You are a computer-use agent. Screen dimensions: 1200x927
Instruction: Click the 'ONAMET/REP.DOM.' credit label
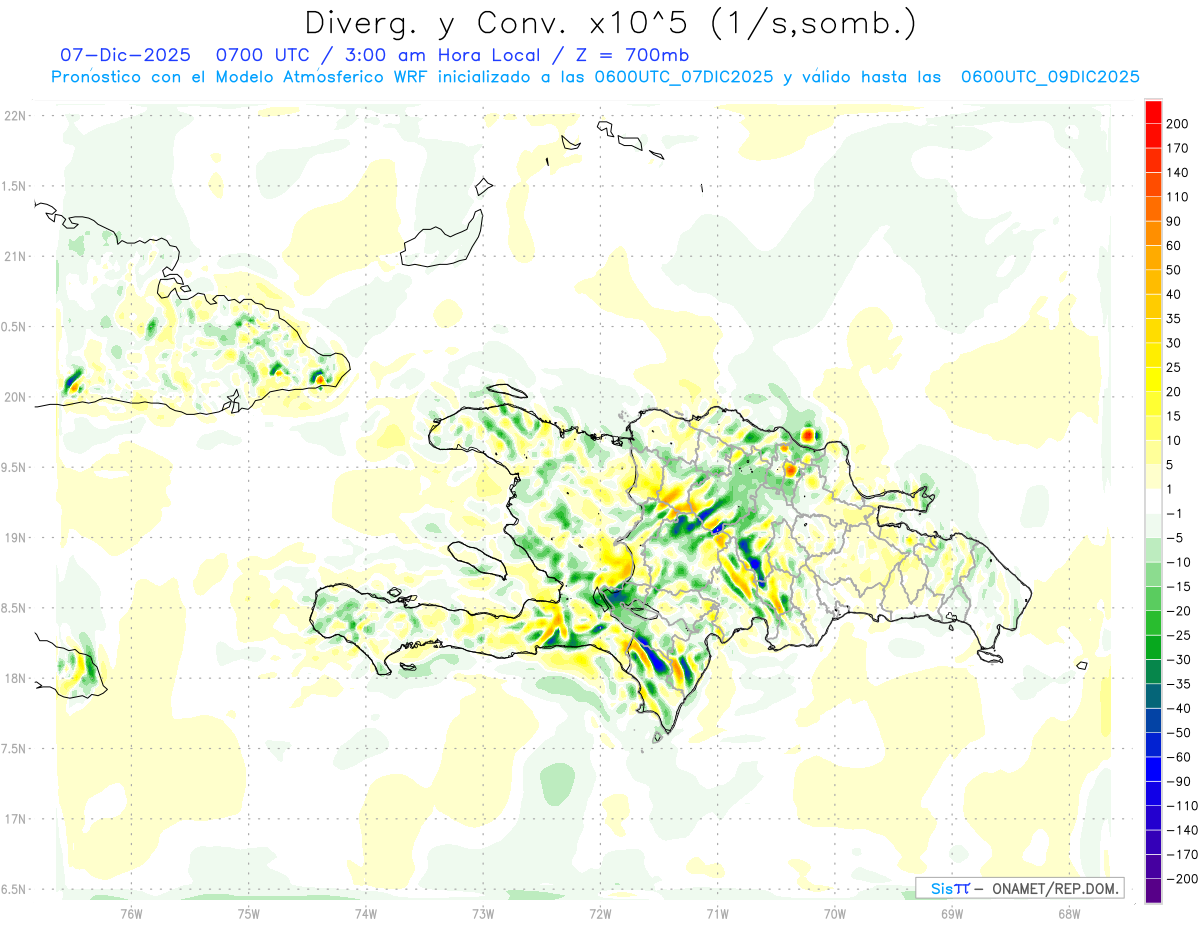[x=1055, y=888]
